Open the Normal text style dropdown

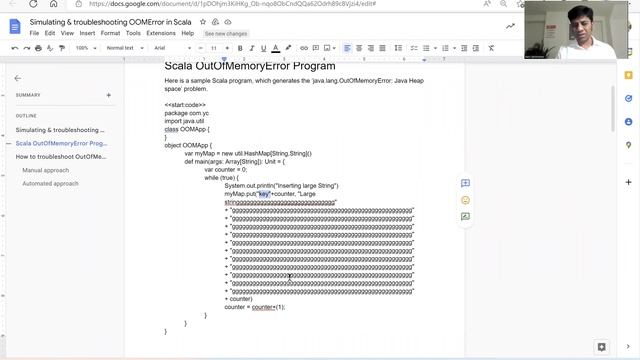[x=125, y=48]
